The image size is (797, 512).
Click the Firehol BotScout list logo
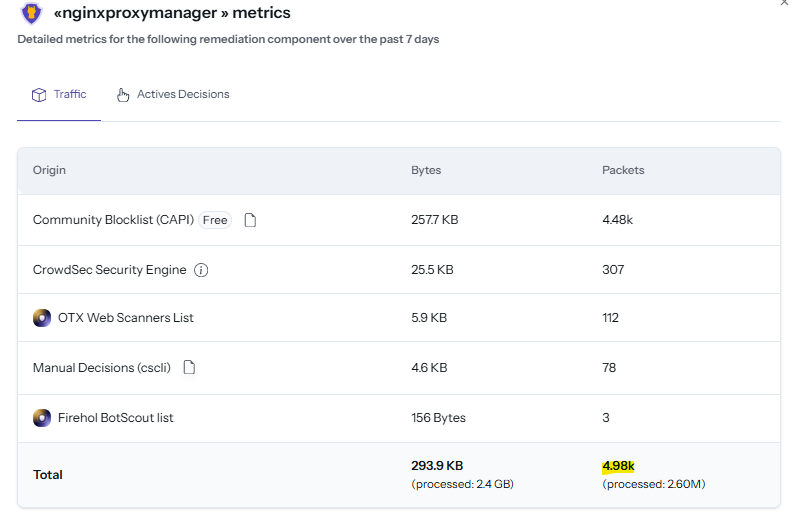tap(42, 418)
